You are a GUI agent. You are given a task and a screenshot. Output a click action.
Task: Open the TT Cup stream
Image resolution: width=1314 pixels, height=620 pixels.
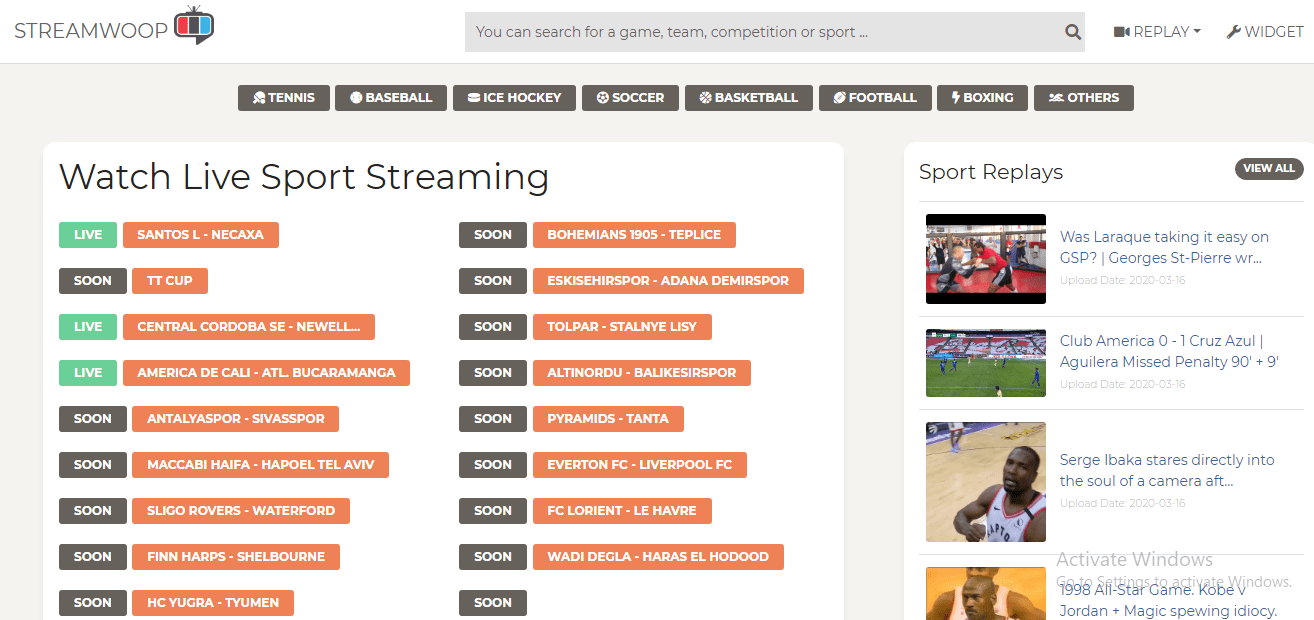pyautogui.click(x=170, y=281)
